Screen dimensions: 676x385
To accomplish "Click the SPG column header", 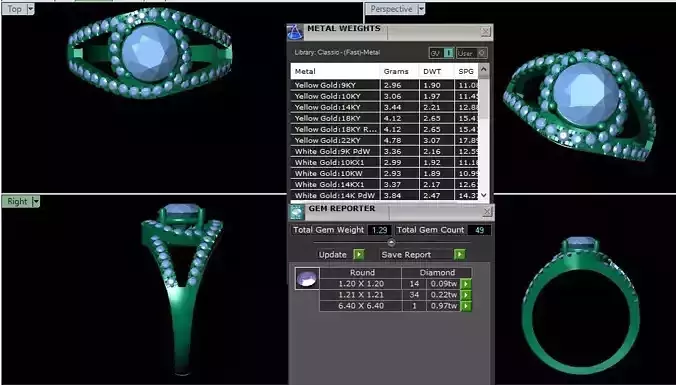I will [x=466, y=71].
